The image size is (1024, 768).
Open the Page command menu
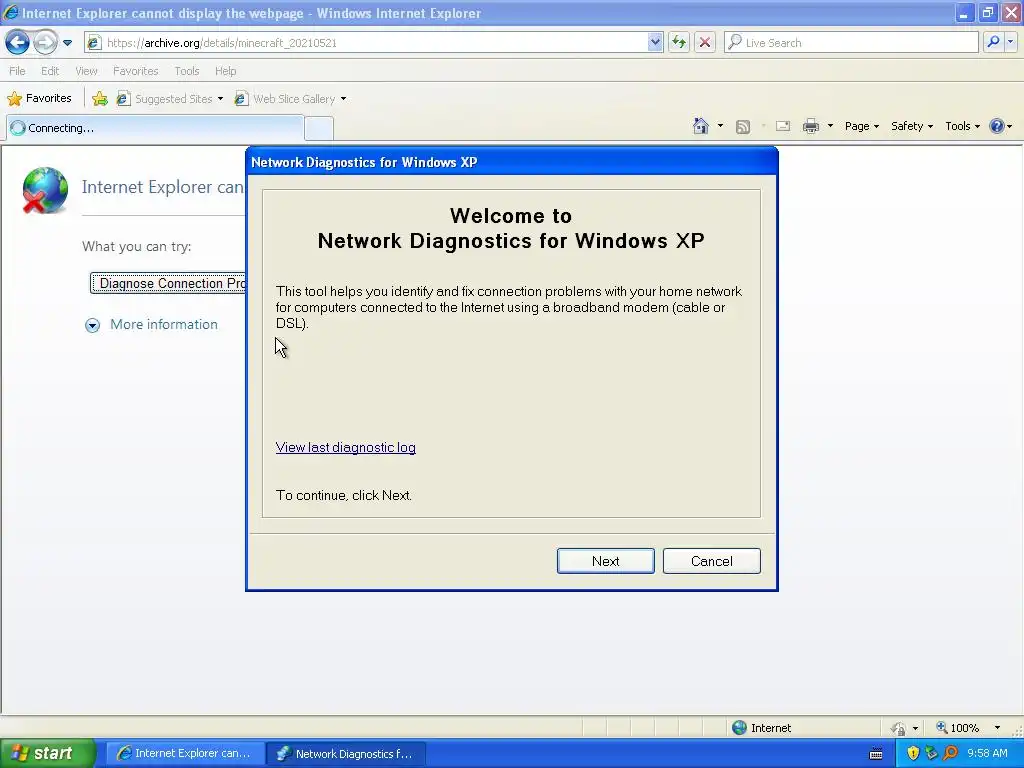861,126
